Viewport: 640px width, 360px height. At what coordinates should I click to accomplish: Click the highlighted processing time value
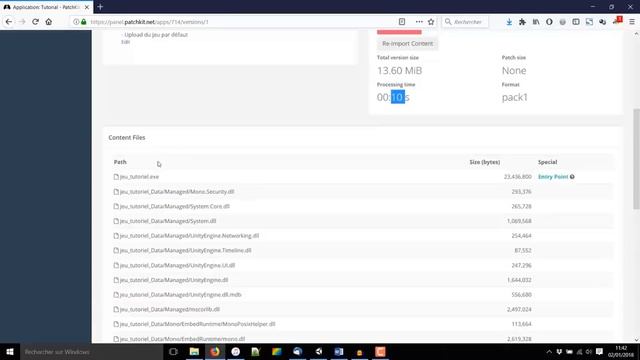(398, 97)
